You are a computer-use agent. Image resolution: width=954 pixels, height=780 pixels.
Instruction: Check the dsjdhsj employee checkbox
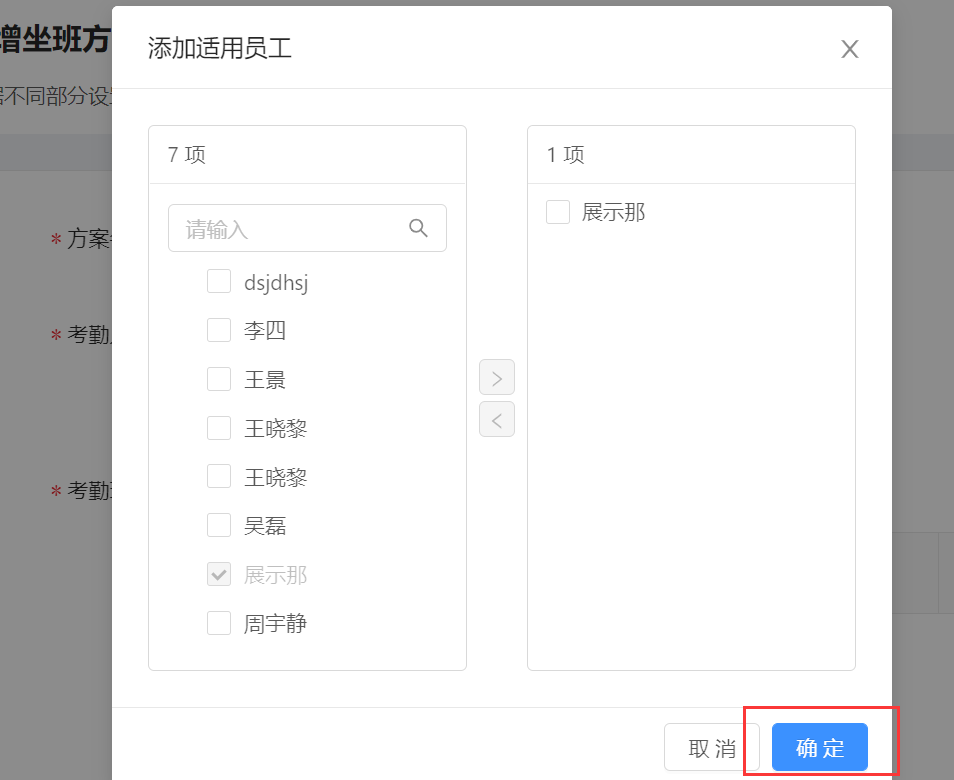coord(219,281)
